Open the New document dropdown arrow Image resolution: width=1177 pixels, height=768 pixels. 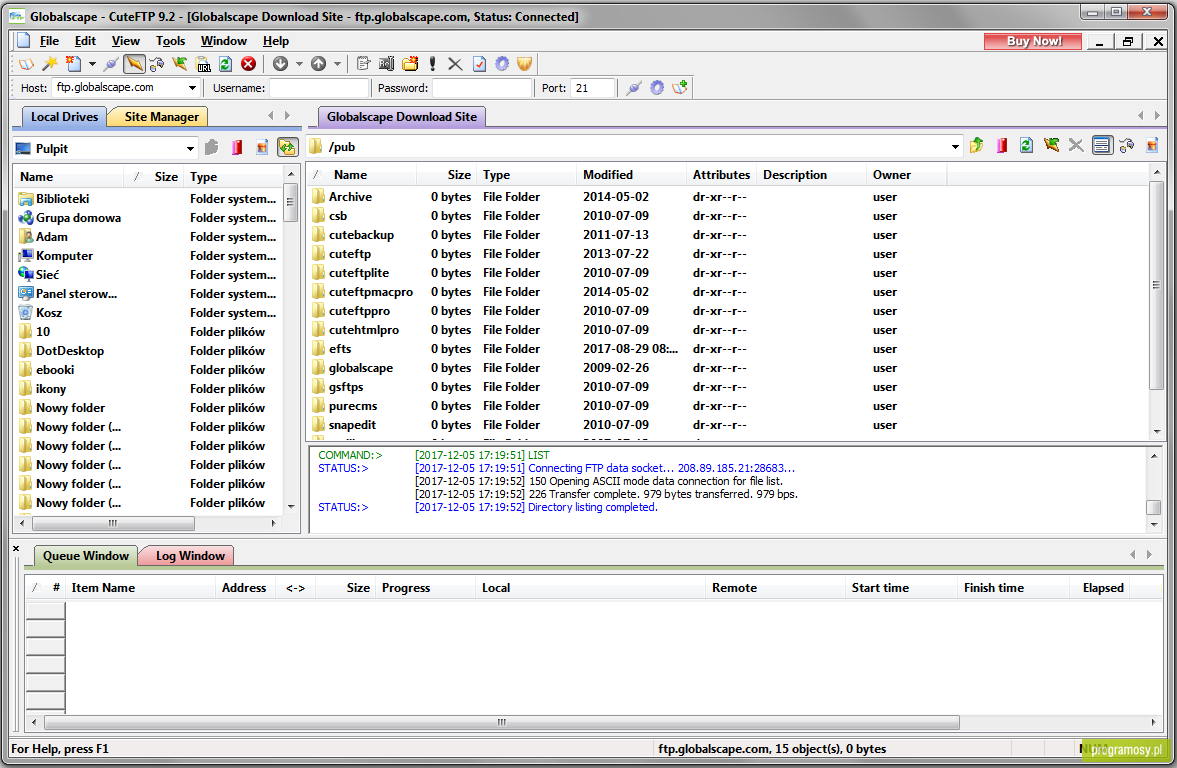point(92,64)
